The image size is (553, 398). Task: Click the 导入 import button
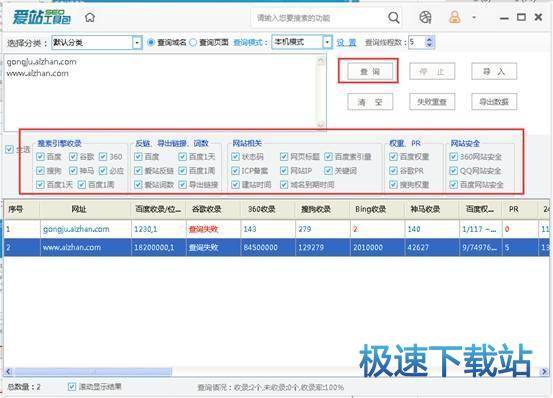click(494, 72)
